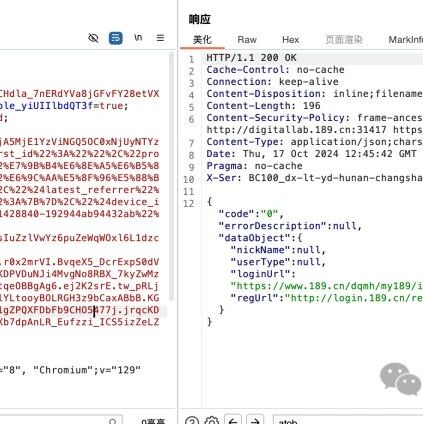Toggle the \n show newlines icon

coord(138,37)
